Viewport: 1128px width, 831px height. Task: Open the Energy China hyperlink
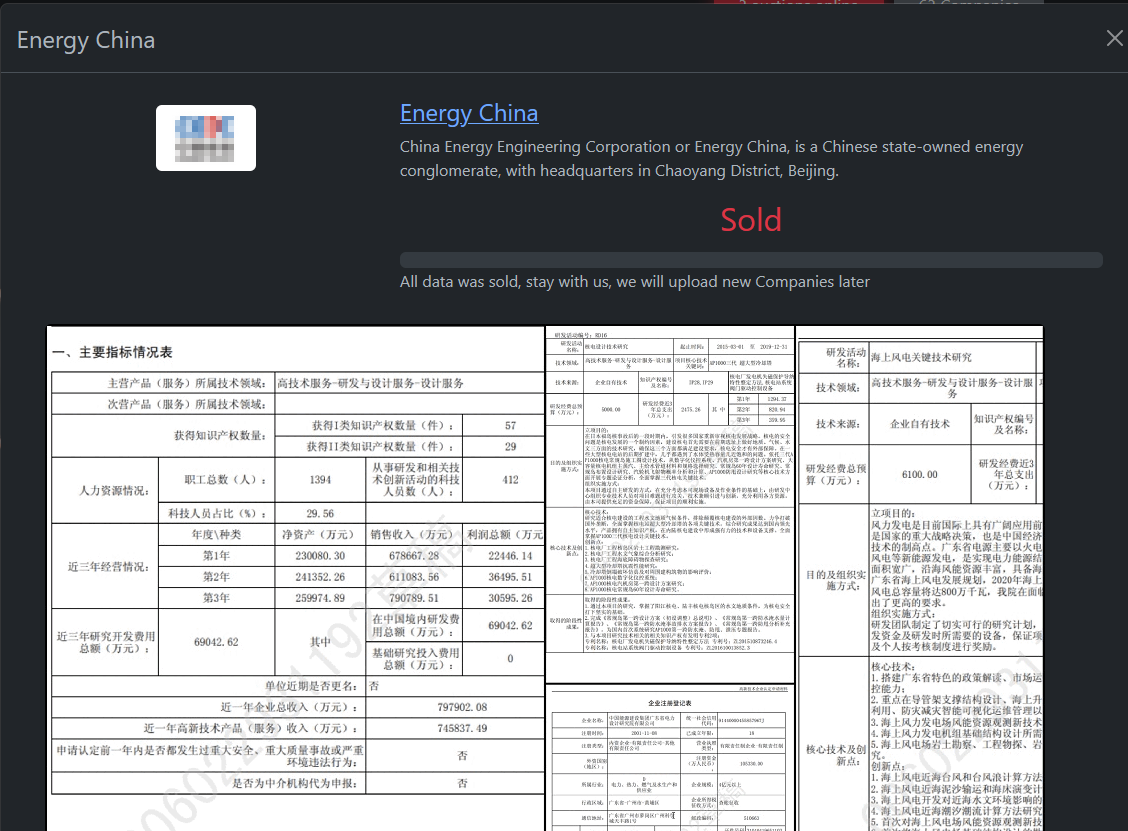click(469, 113)
